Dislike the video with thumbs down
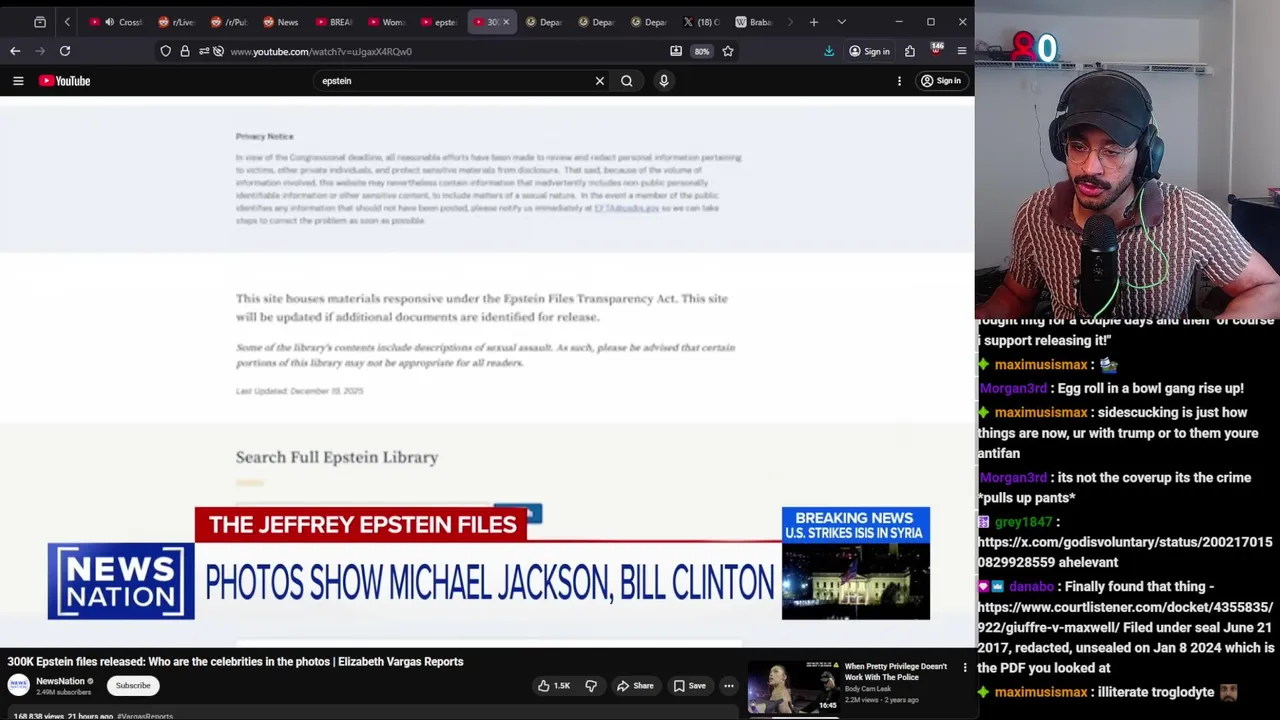 click(591, 686)
